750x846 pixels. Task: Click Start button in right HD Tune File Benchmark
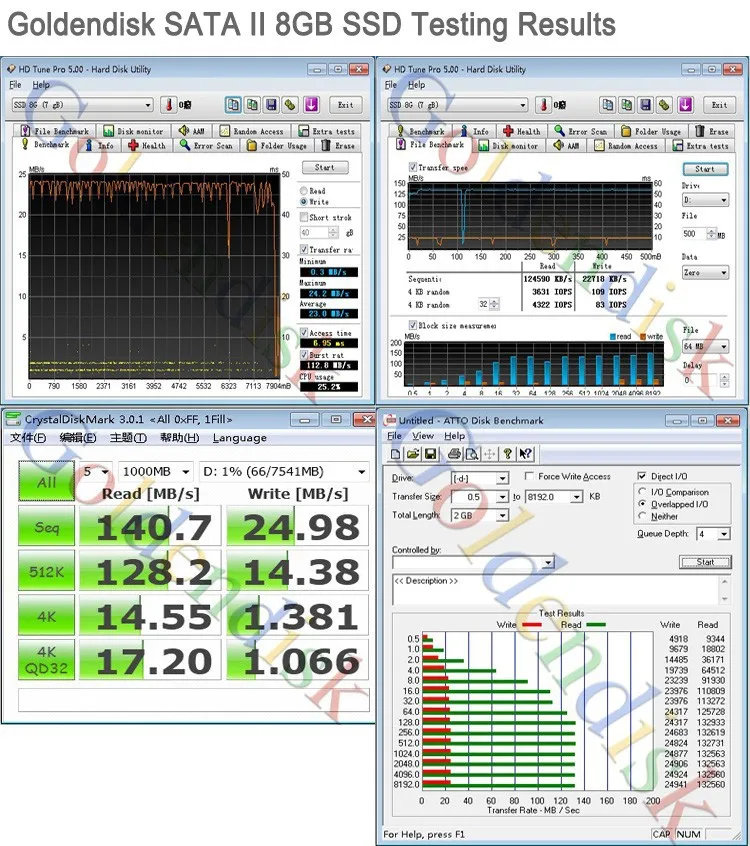705,169
